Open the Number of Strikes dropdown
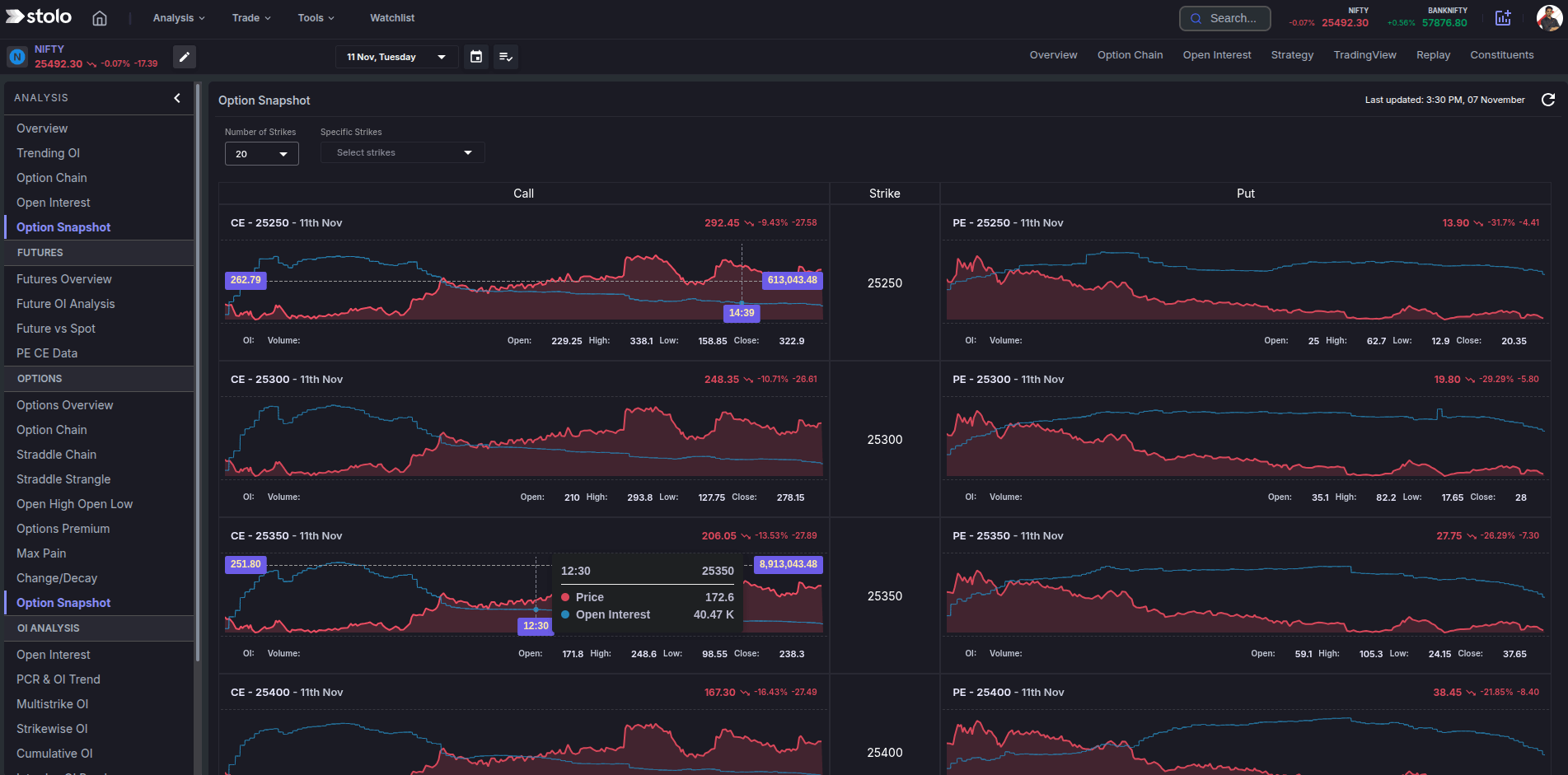This screenshot has width=1568, height=775. [261, 153]
